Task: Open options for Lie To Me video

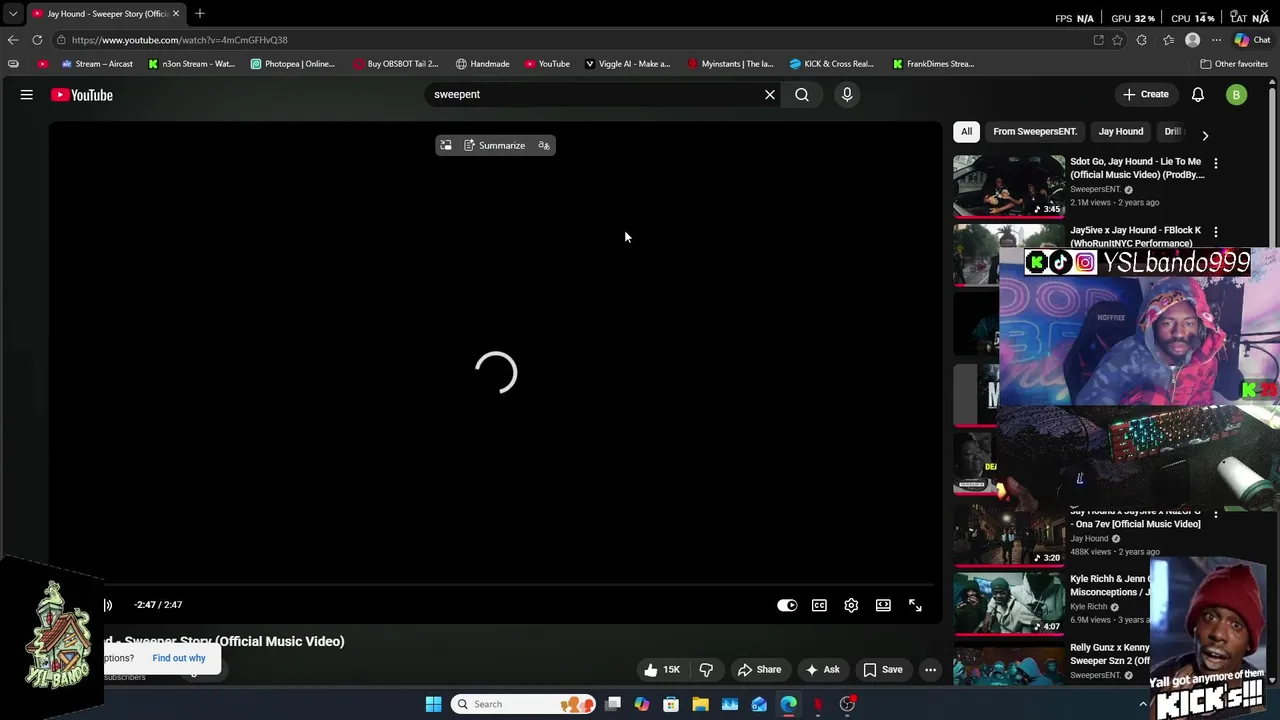Action: click(x=1216, y=162)
